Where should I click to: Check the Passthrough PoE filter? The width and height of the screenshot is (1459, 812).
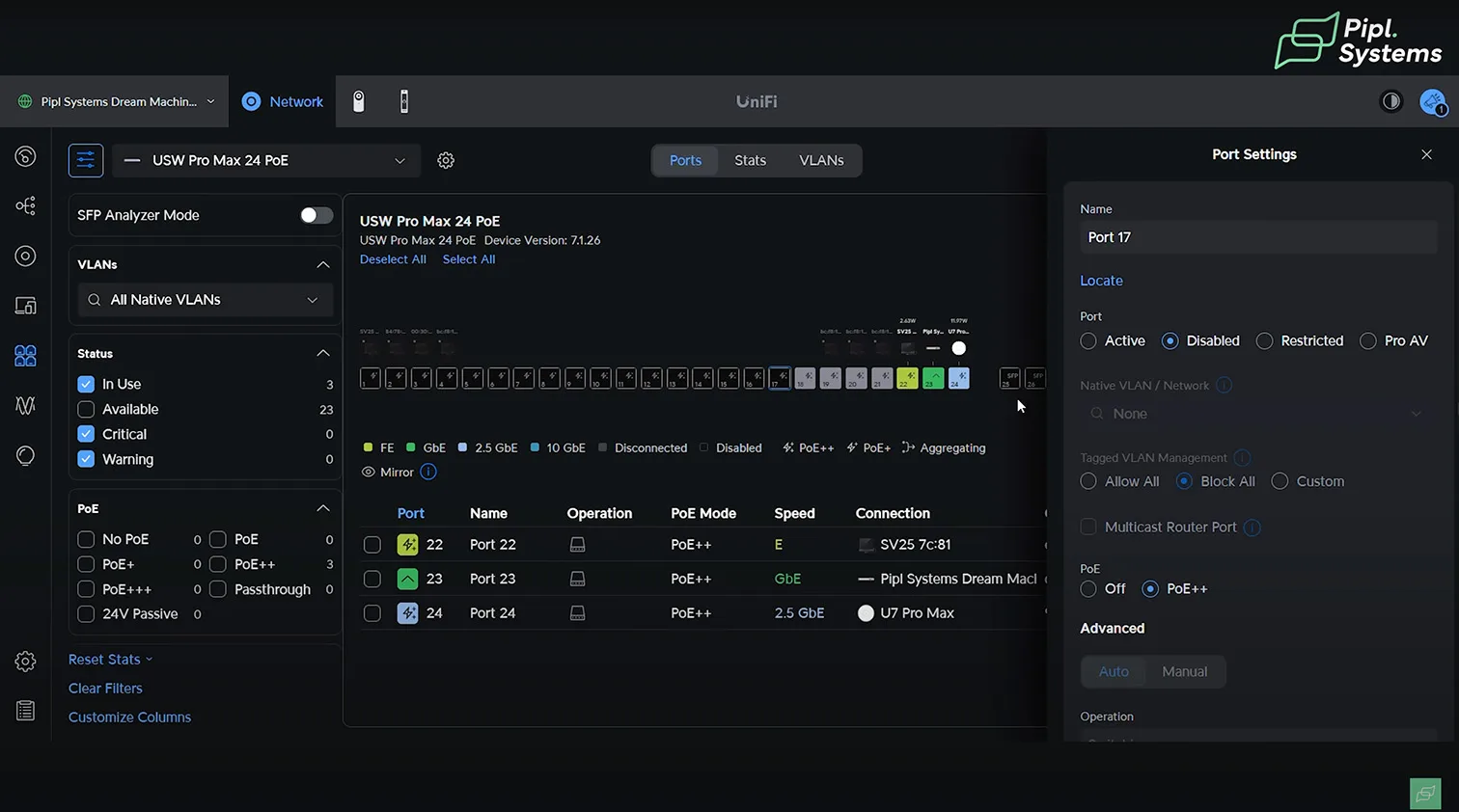218,589
